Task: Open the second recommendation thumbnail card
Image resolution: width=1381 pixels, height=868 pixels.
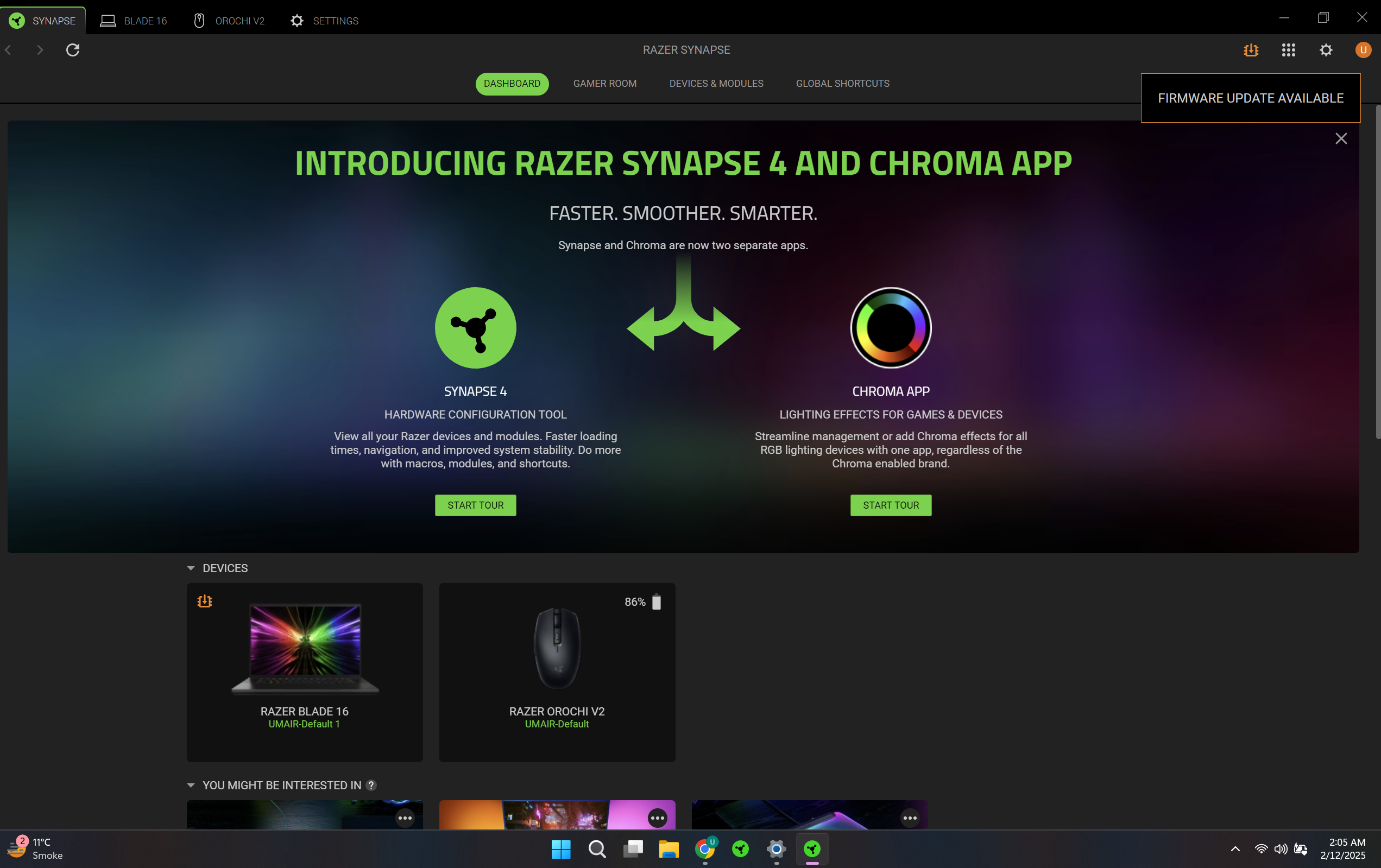Action: [557, 815]
